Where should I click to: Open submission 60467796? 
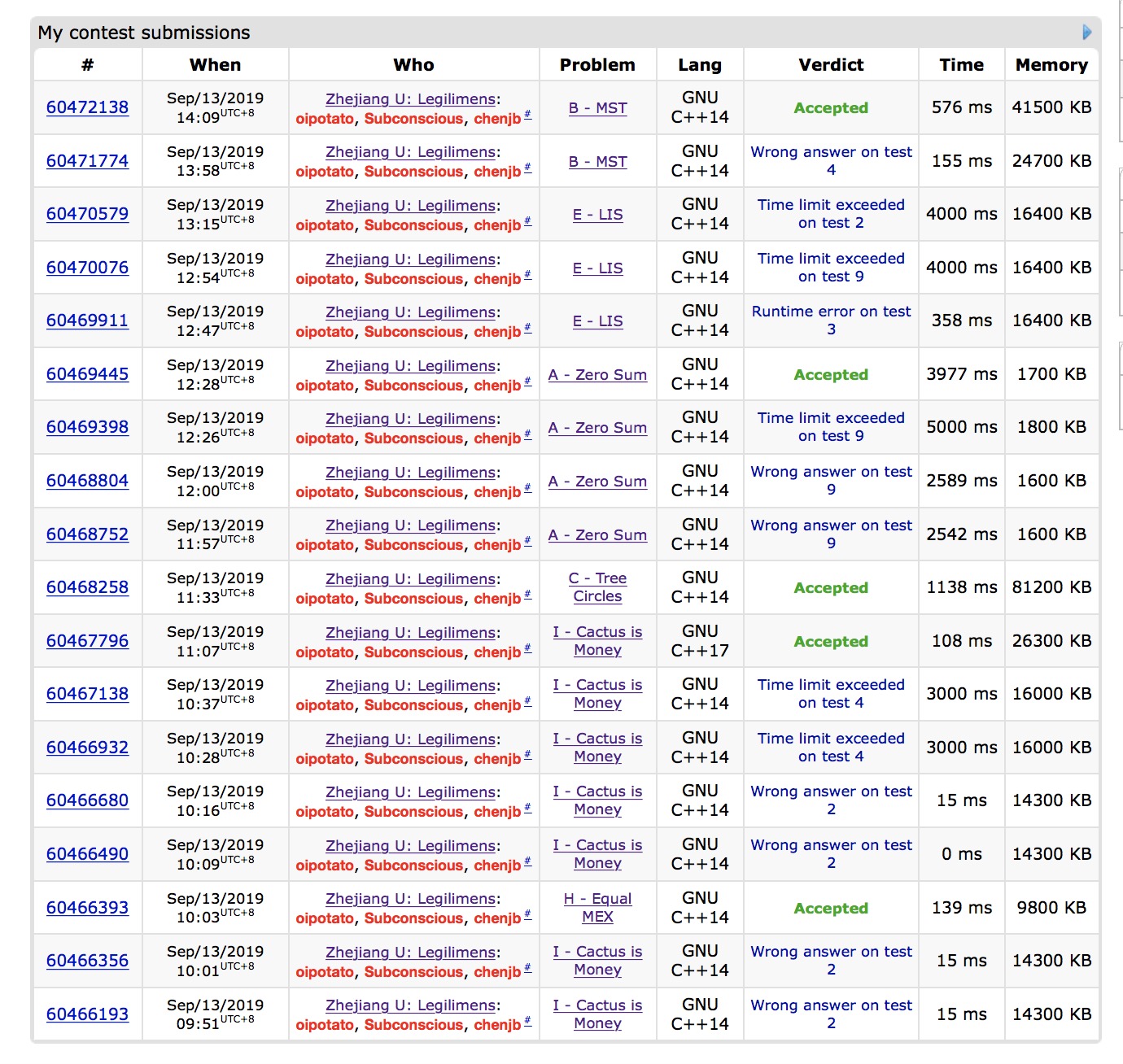[x=87, y=641]
